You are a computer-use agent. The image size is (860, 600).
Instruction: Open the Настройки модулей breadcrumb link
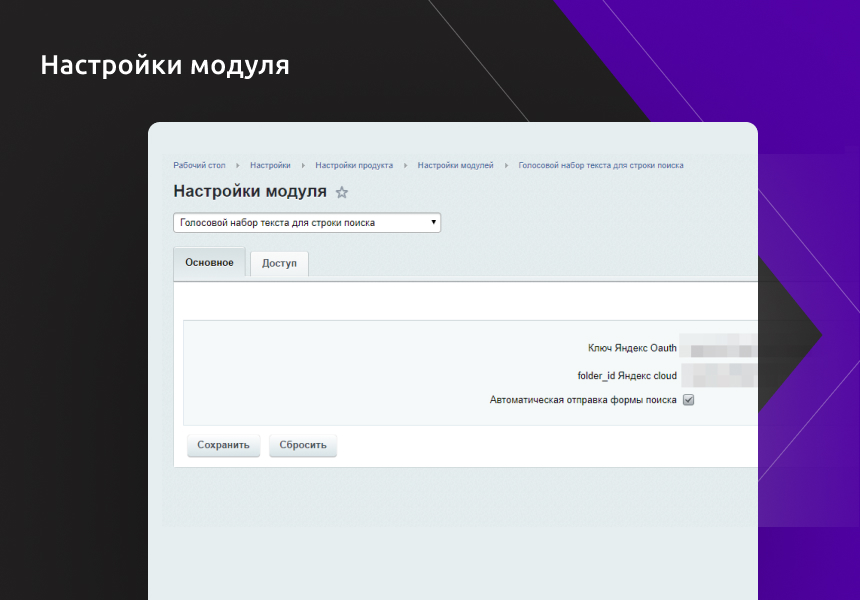click(455, 165)
